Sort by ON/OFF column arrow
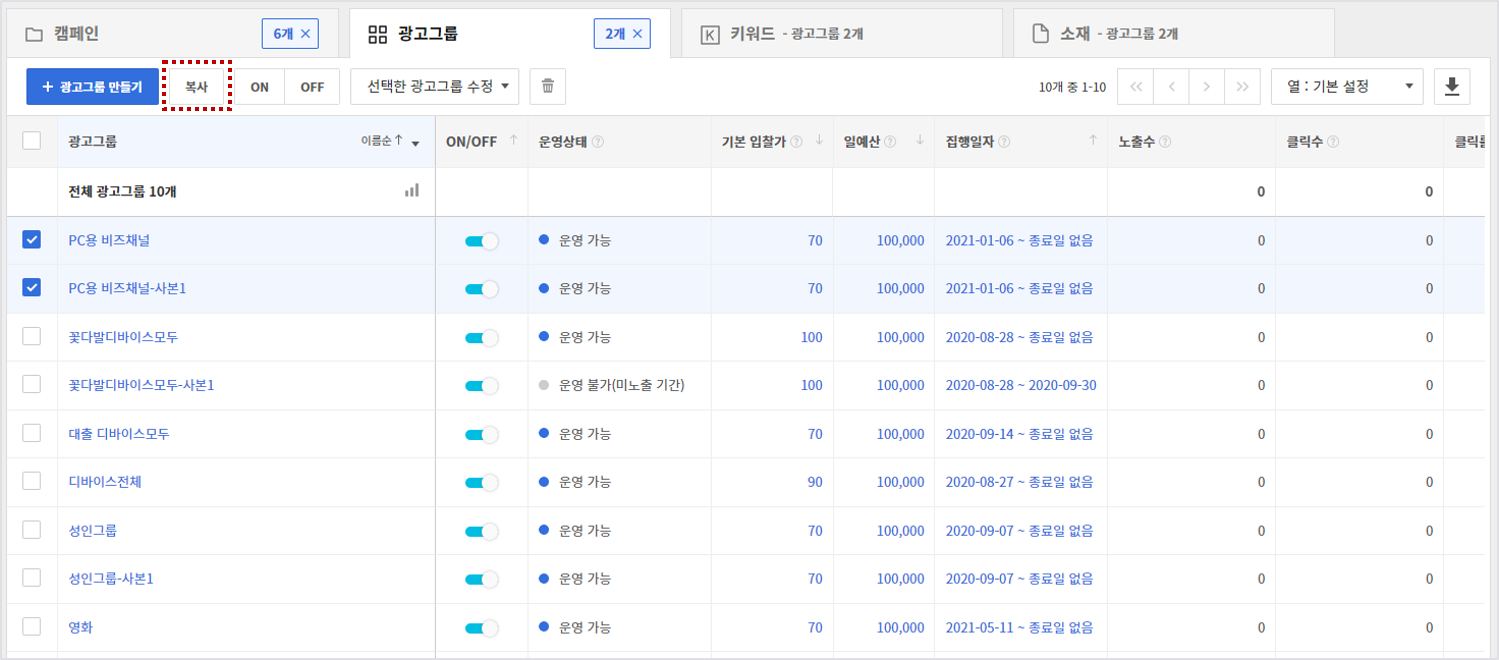The image size is (1499, 660). (514, 141)
